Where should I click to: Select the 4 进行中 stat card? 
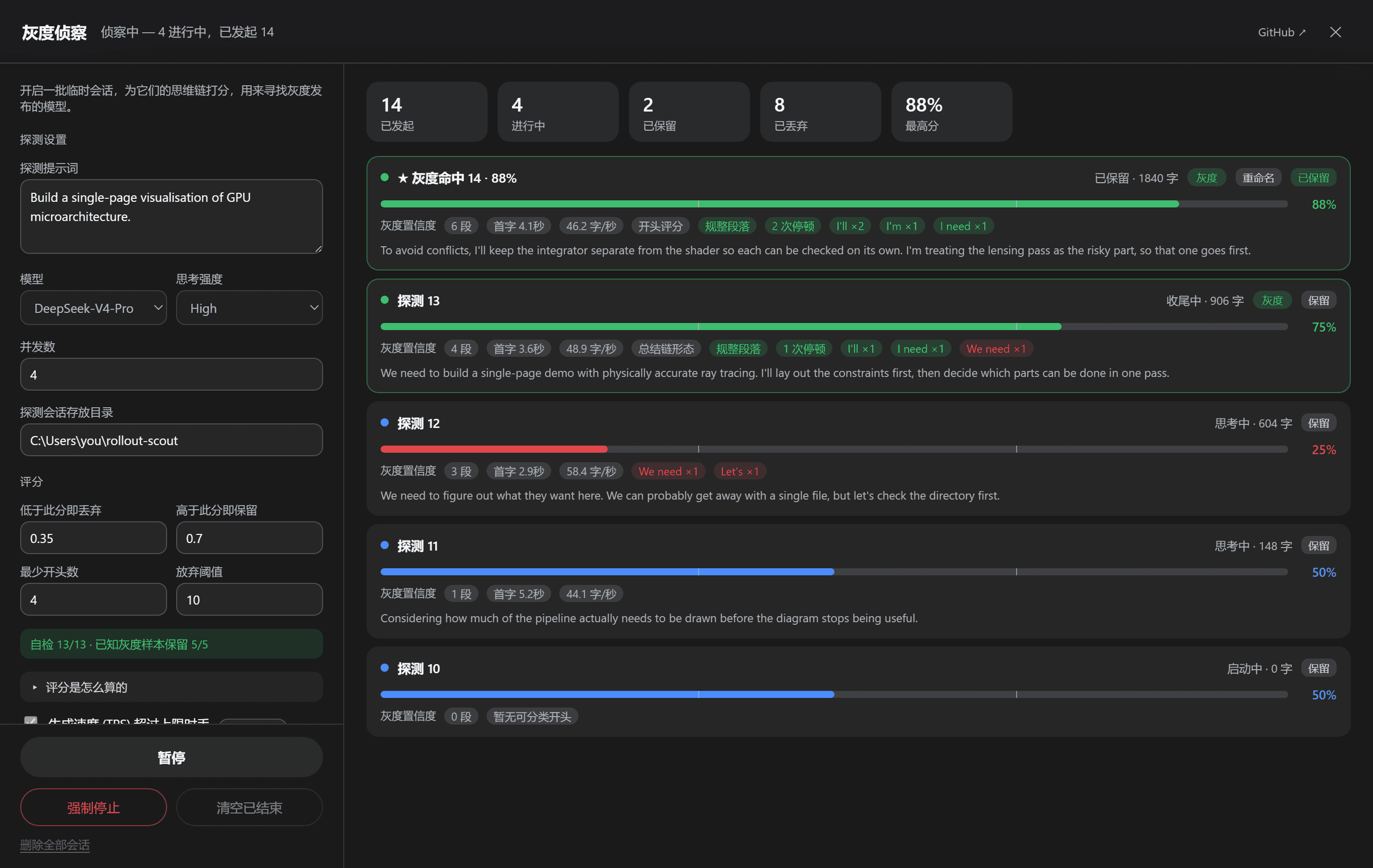click(558, 112)
